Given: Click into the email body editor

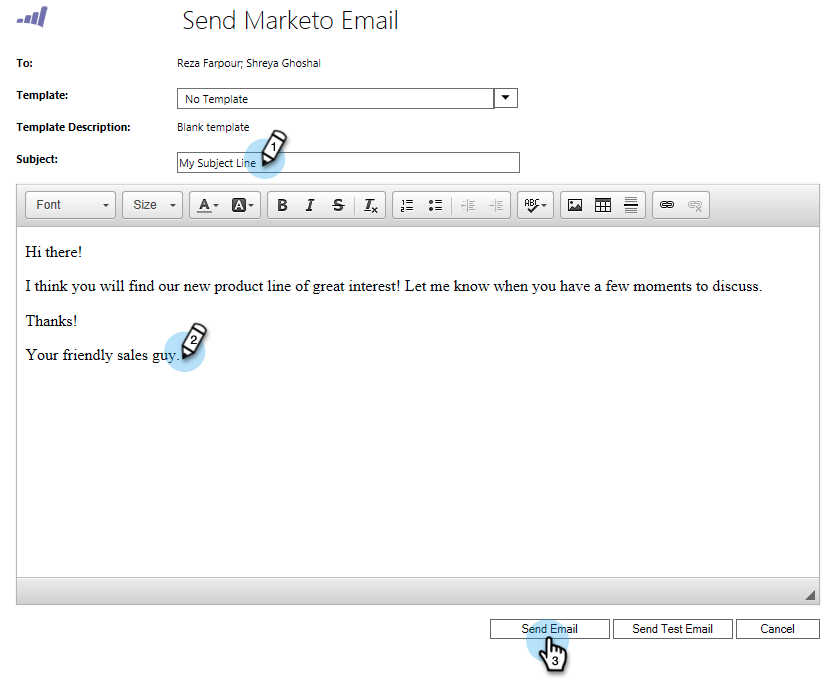Looking at the screenshot, I should coord(418,402).
